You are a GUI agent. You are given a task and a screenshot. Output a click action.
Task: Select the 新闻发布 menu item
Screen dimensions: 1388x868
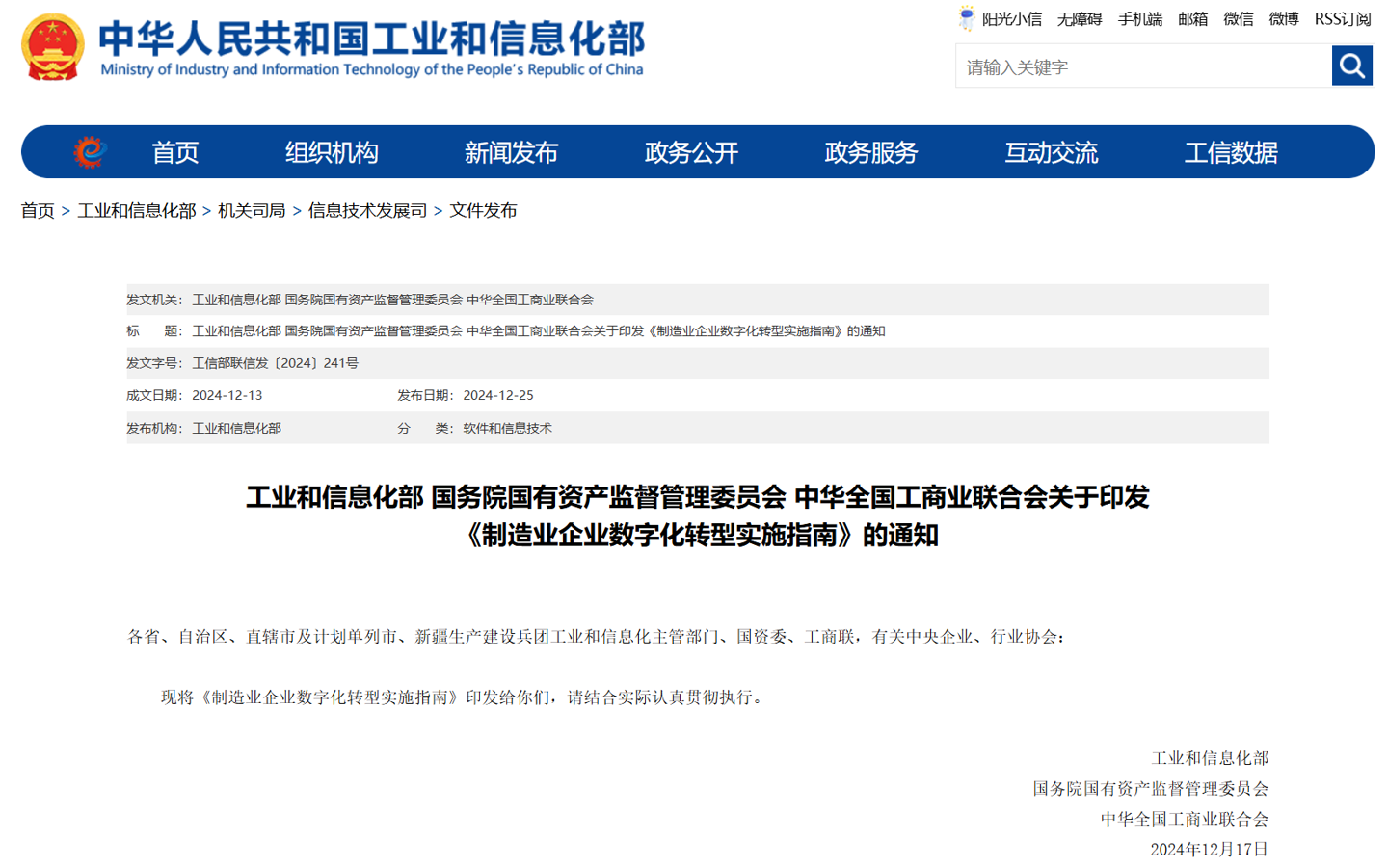pyautogui.click(x=511, y=152)
